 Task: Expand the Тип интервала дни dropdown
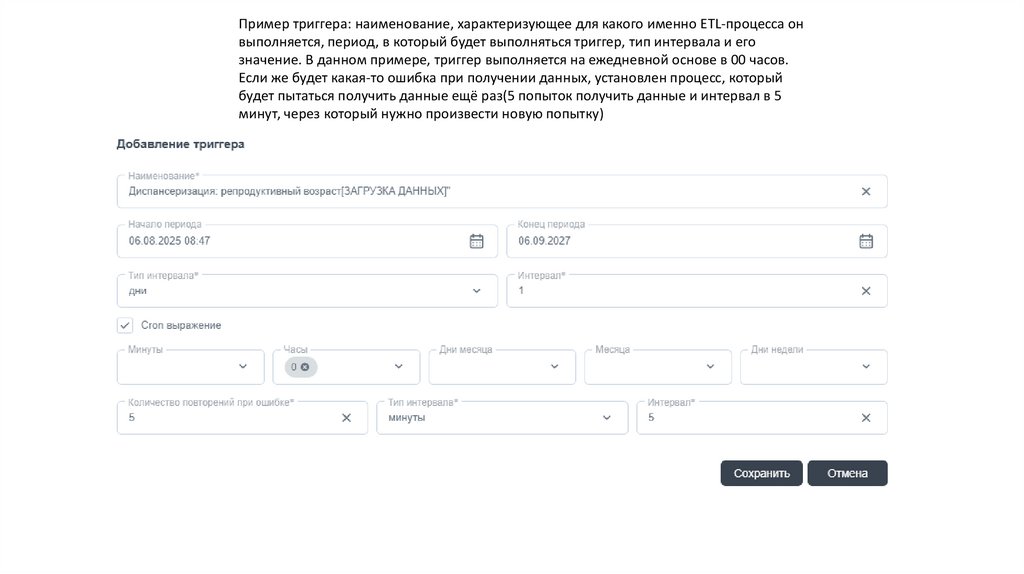coord(477,291)
